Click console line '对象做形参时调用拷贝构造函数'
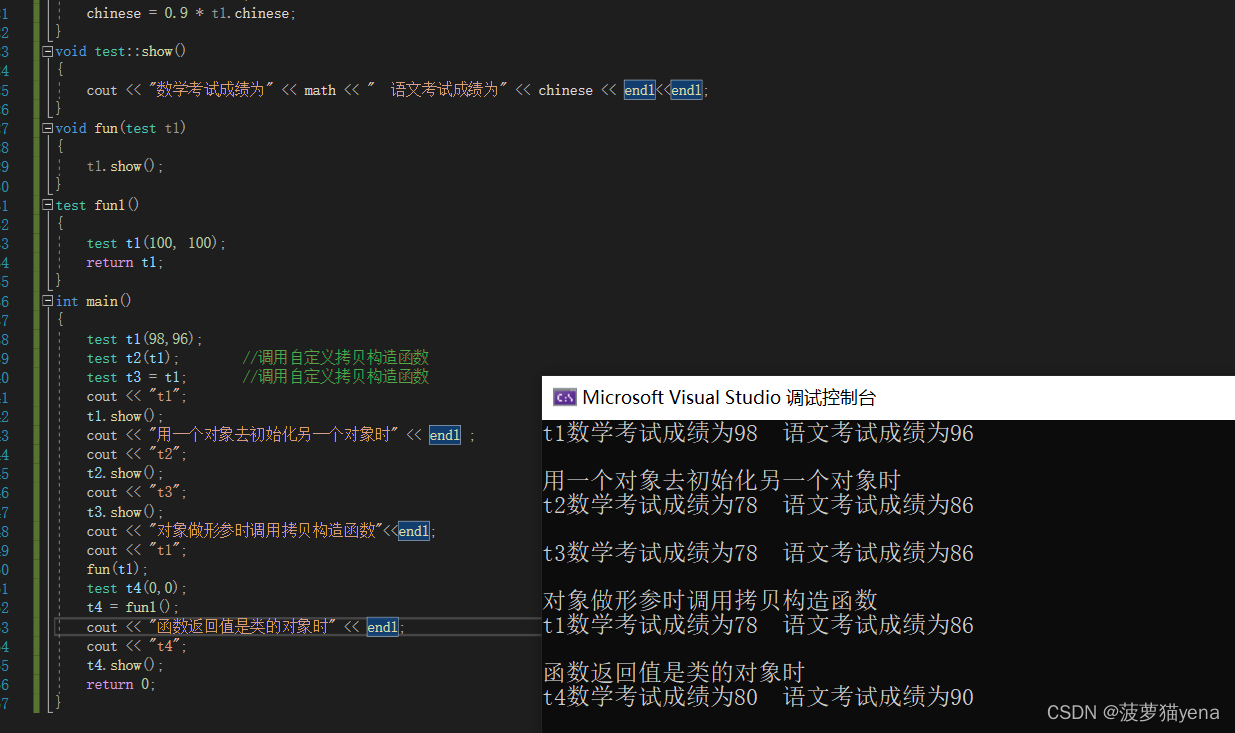The width and height of the screenshot is (1235, 733). pyautogui.click(x=710, y=601)
